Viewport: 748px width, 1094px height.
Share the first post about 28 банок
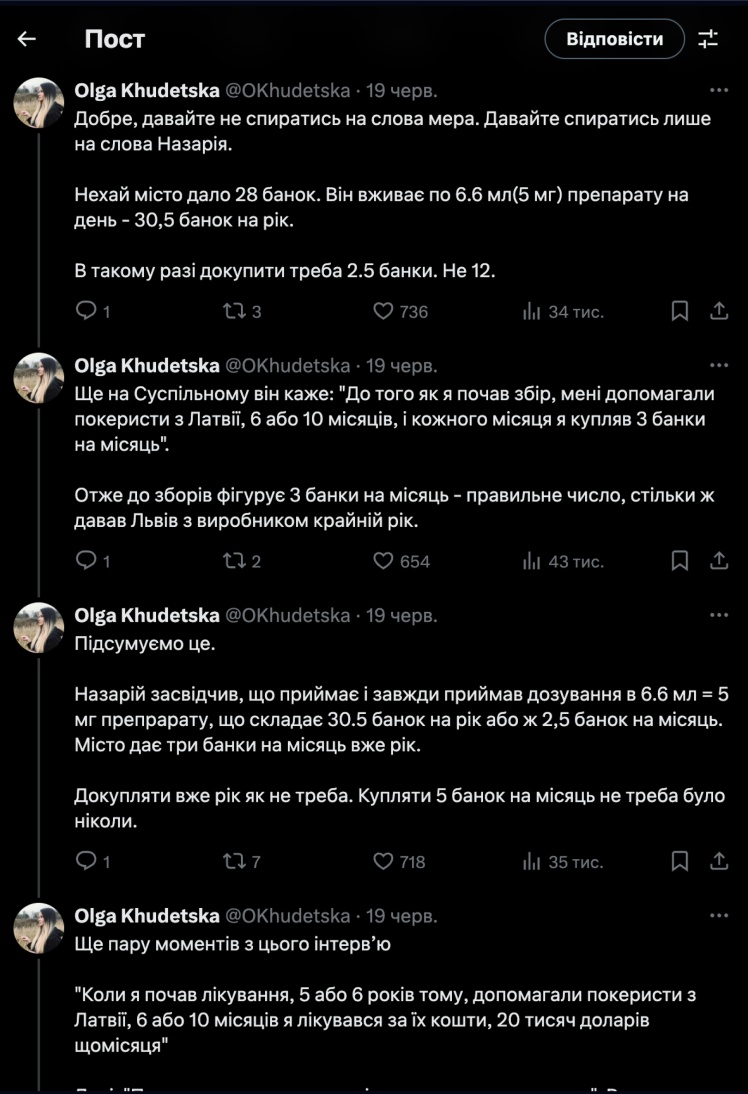click(x=718, y=312)
